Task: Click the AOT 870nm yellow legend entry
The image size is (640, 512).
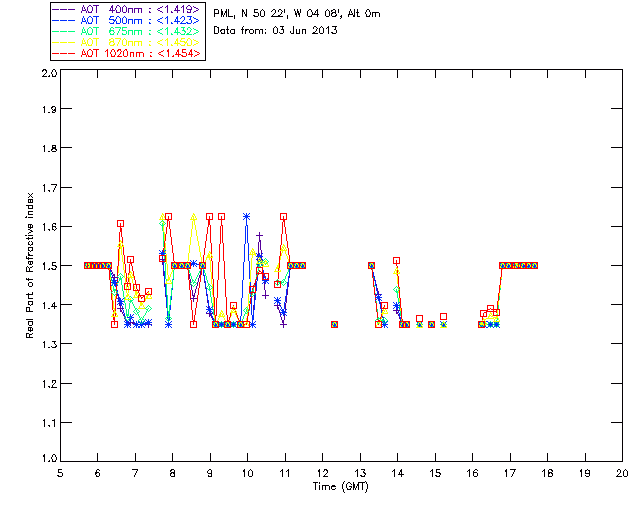Action: click(127, 42)
